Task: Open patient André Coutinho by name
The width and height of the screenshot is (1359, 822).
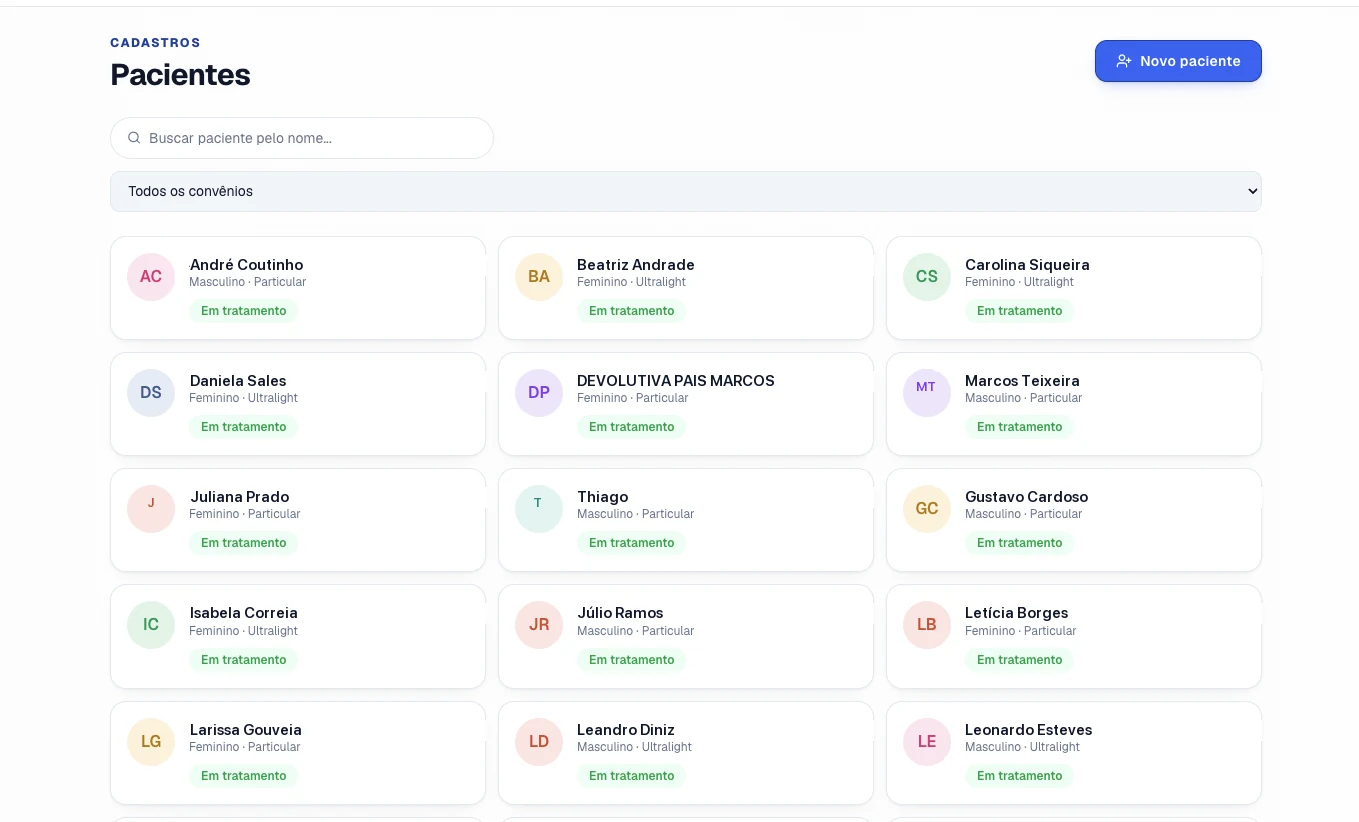Action: coord(246,265)
